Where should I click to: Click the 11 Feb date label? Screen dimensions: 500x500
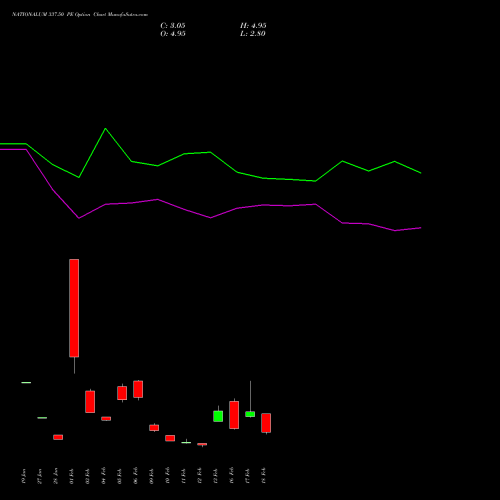(184, 476)
